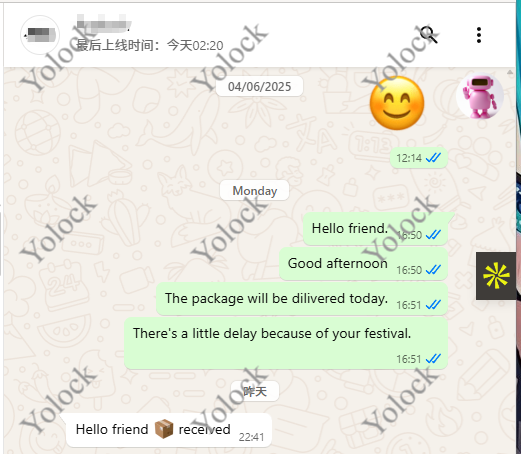Image resolution: width=521 pixels, height=454 pixels.
Task: Select 'The package will be dilivered today' bubble
Action: 302,299
